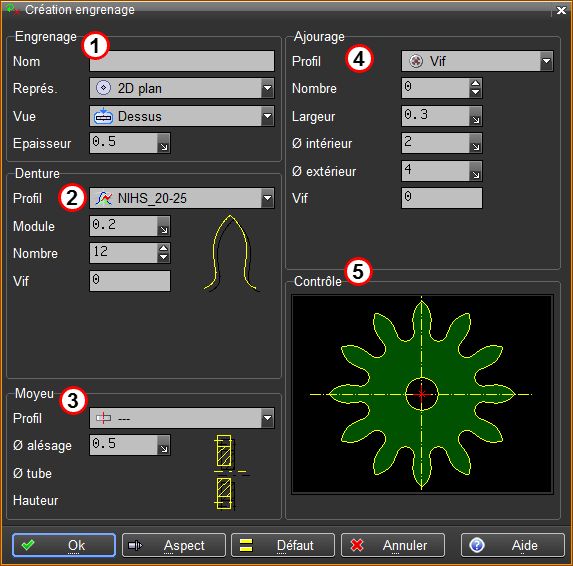Restore values with Défaut button
The width and height of the screenshot is (573, 566).
(283, 545)
